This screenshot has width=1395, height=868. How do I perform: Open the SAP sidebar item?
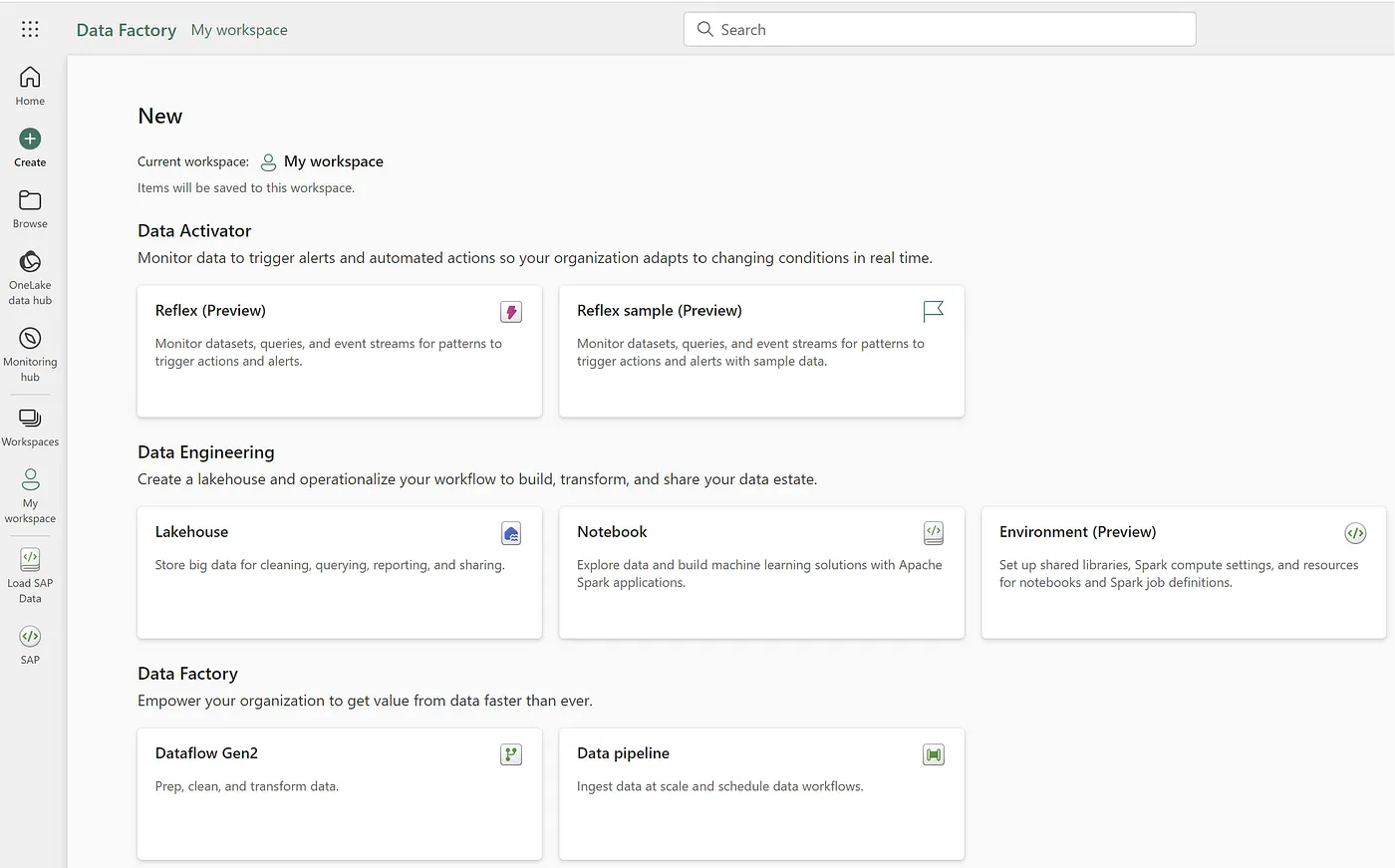point(30,644)
